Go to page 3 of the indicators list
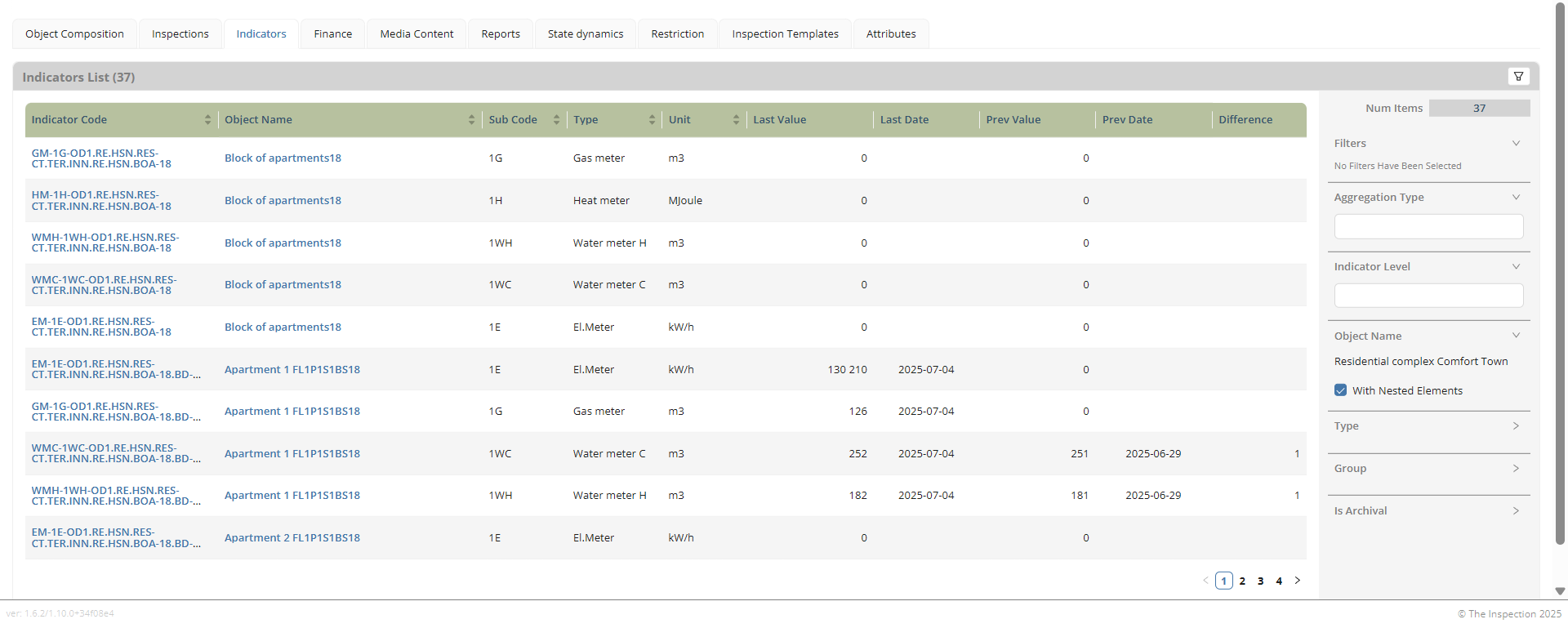The image size is (1568, 628). click(1261, 581)
